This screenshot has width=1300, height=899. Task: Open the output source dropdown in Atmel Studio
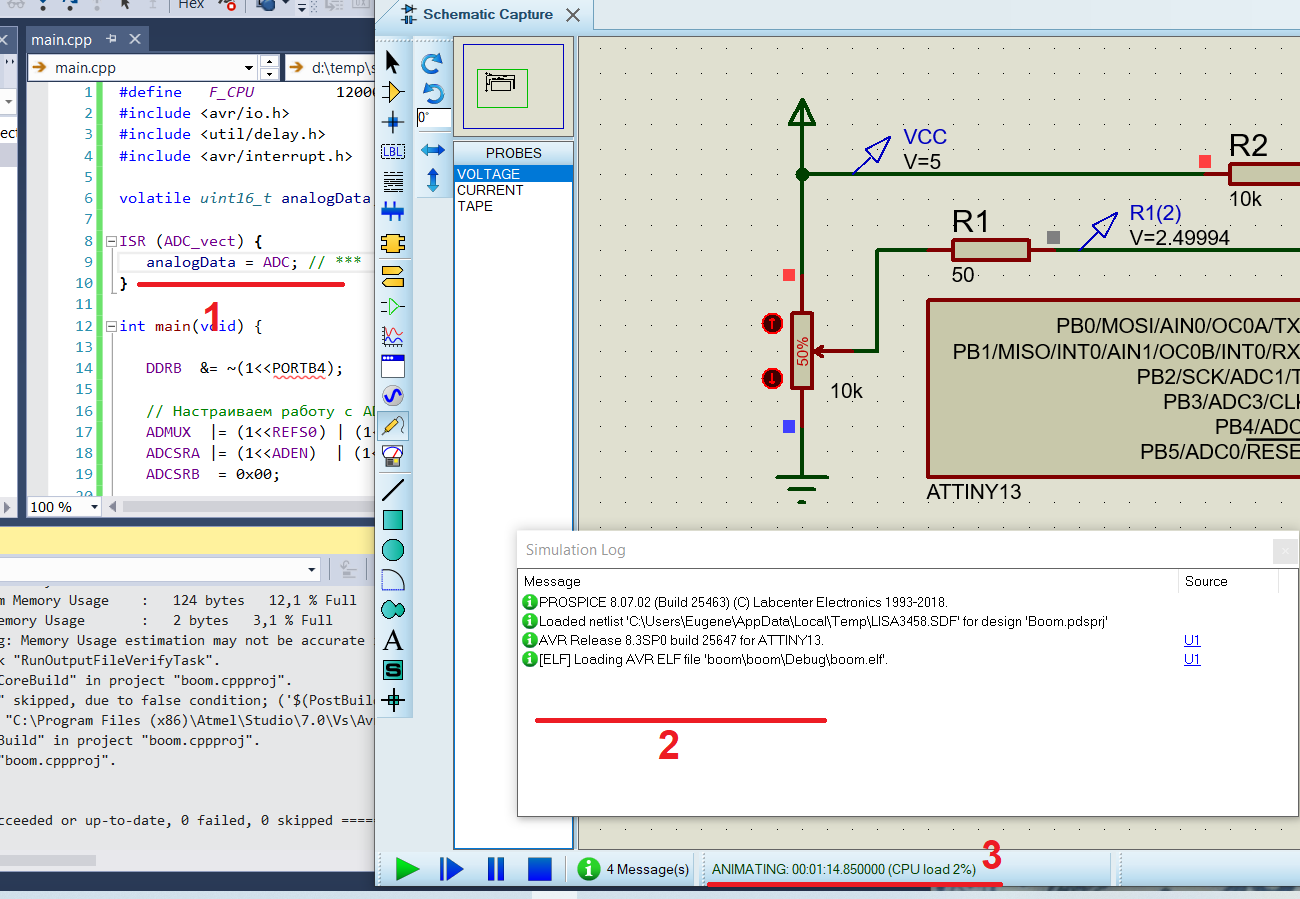311,569
